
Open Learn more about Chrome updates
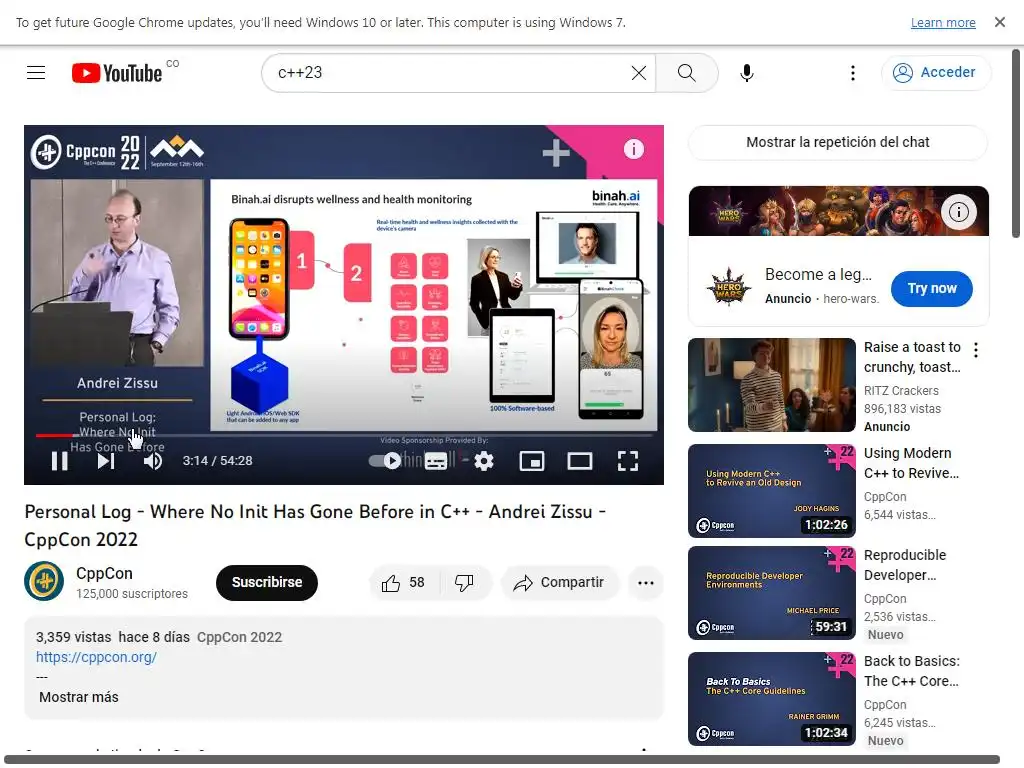pyautogui.click(x=943, y=22)
